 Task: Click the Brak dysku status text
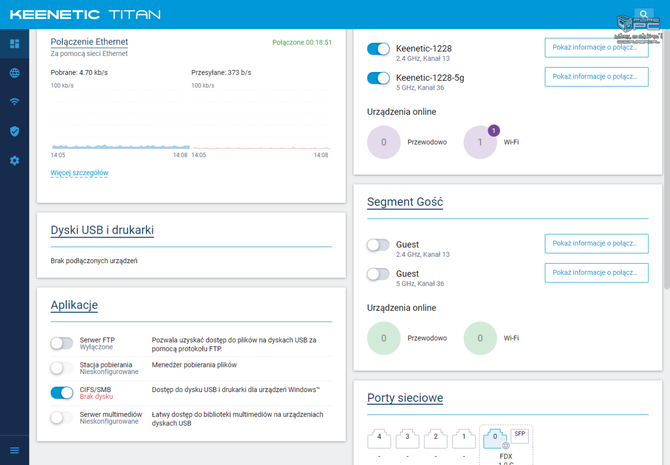96,397
